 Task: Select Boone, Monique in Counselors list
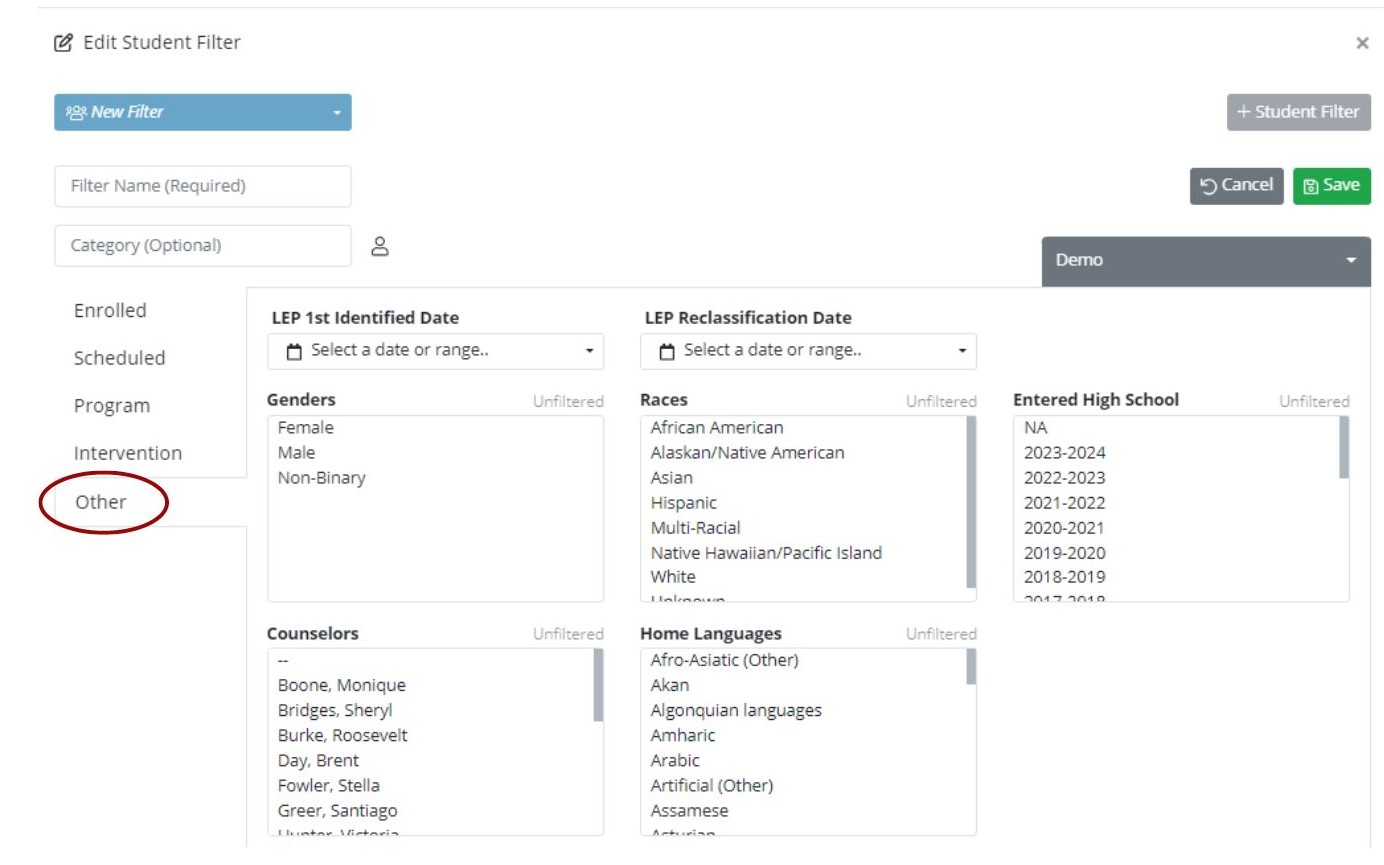point(341,686)
